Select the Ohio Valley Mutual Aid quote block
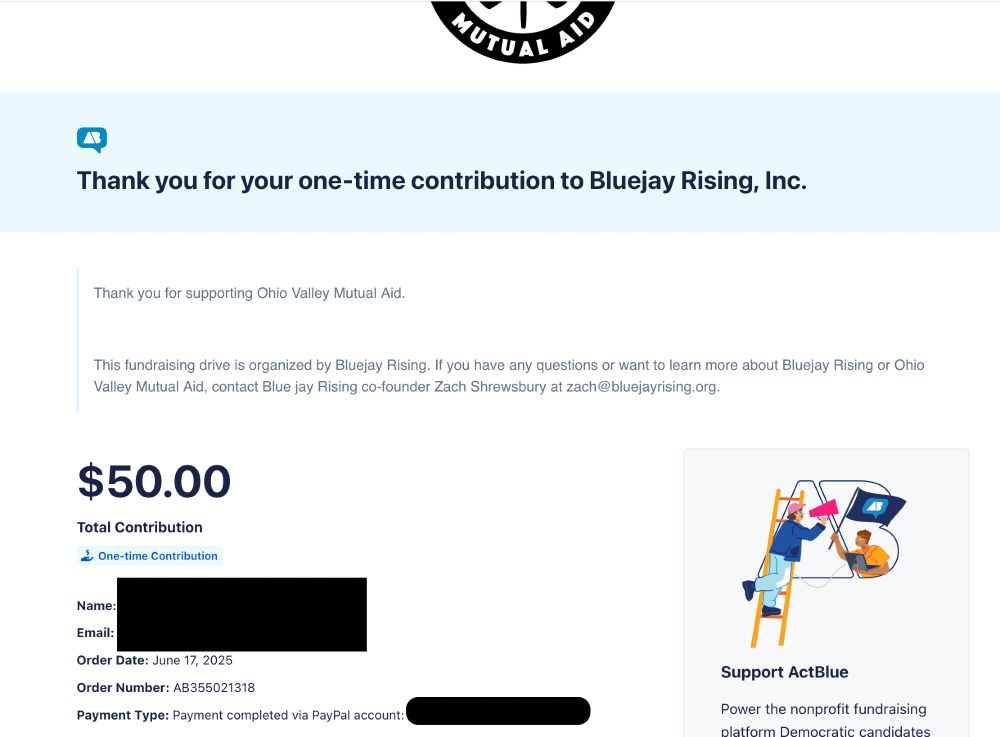 tap(249, 293)
